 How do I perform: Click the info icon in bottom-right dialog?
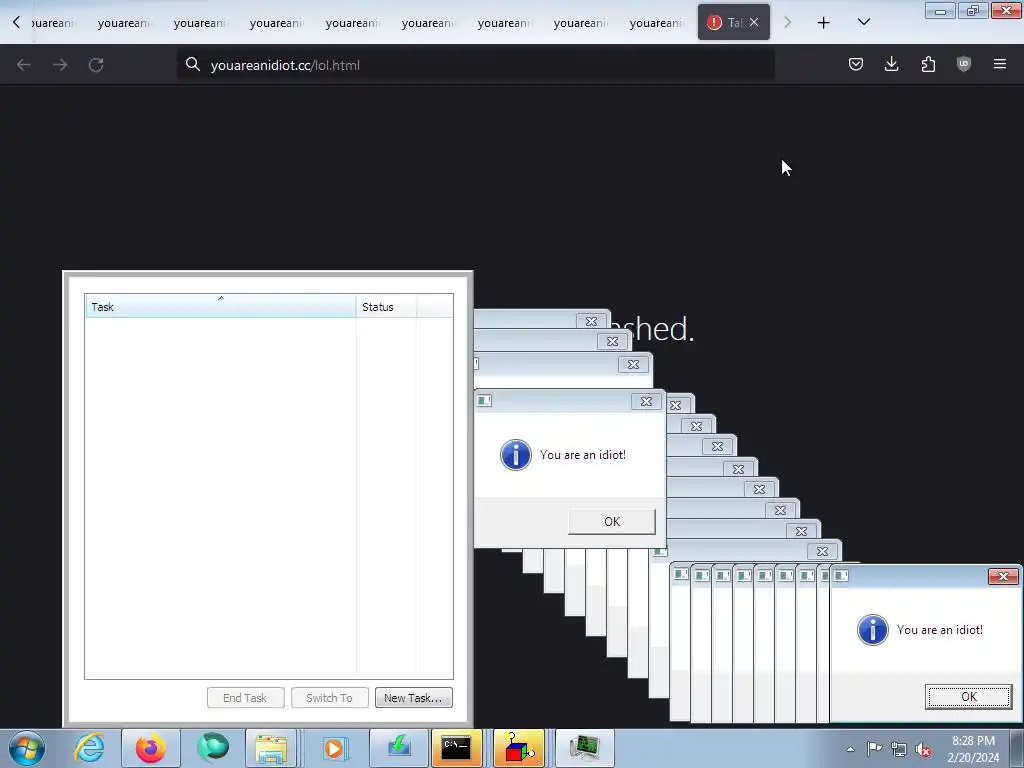[x=872, y=630]
